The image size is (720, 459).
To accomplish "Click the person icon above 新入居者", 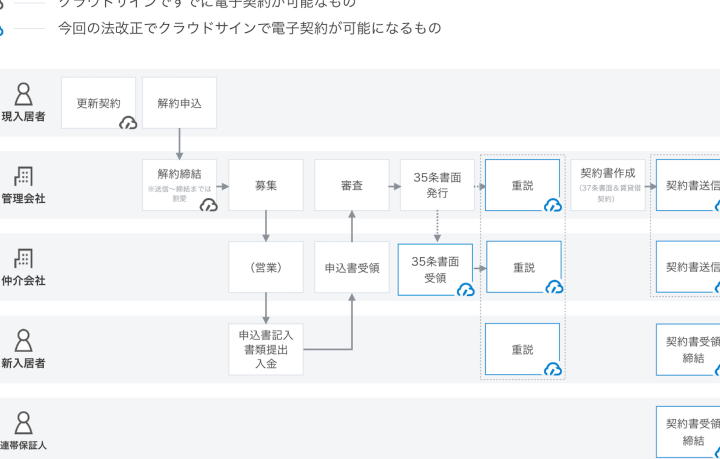I will [23, 341].
